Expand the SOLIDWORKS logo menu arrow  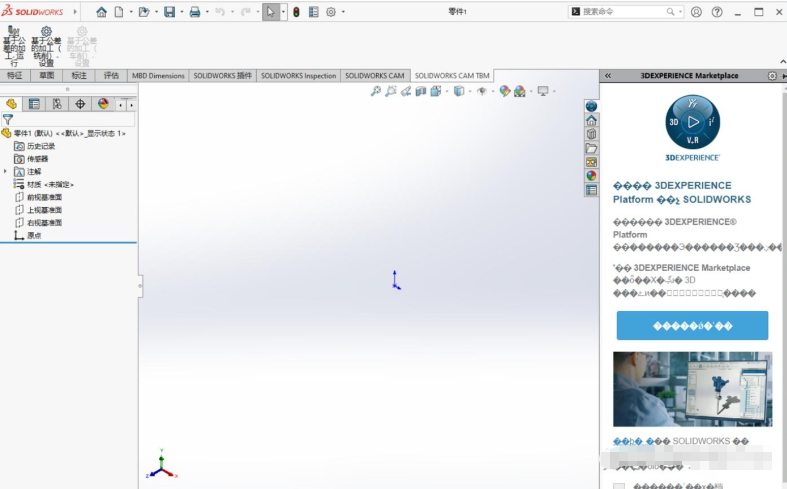pos(75,12)
